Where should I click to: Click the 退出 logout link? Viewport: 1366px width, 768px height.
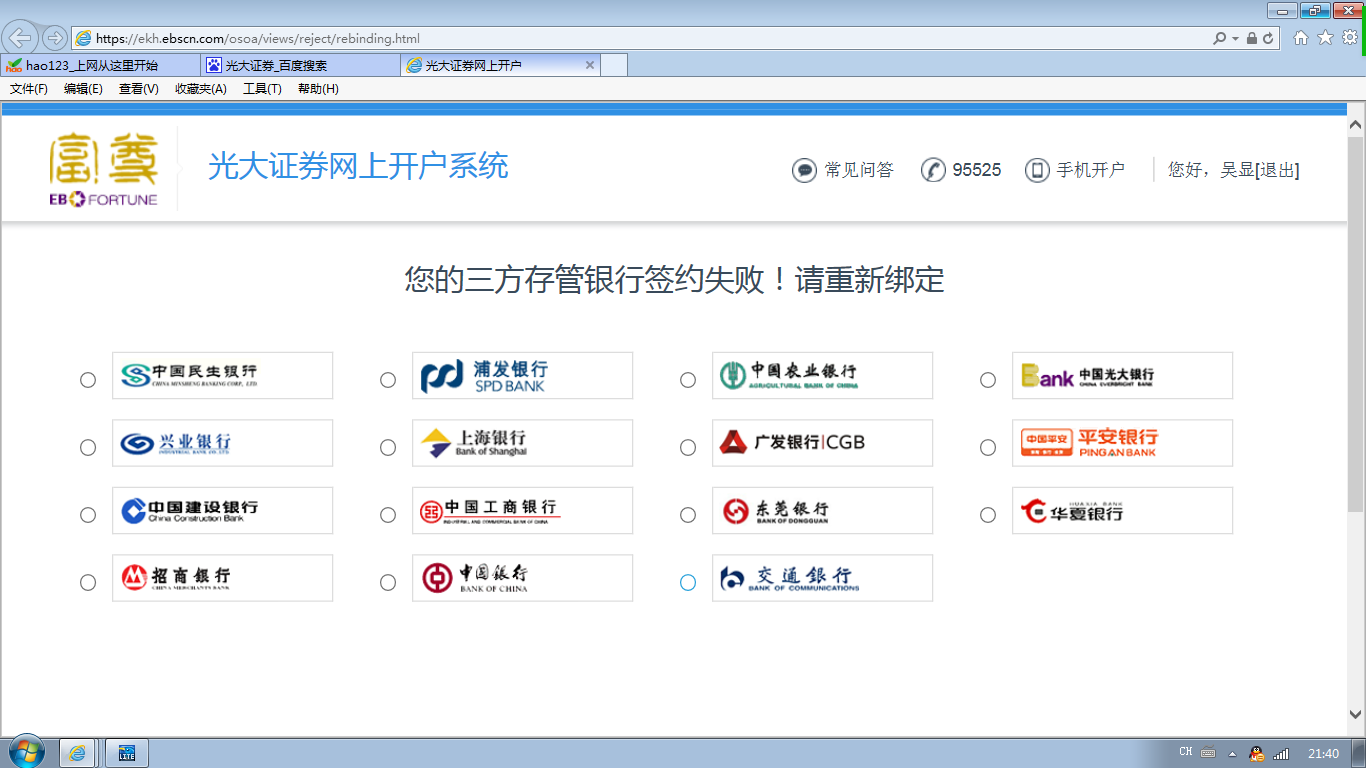(1277, 170)
